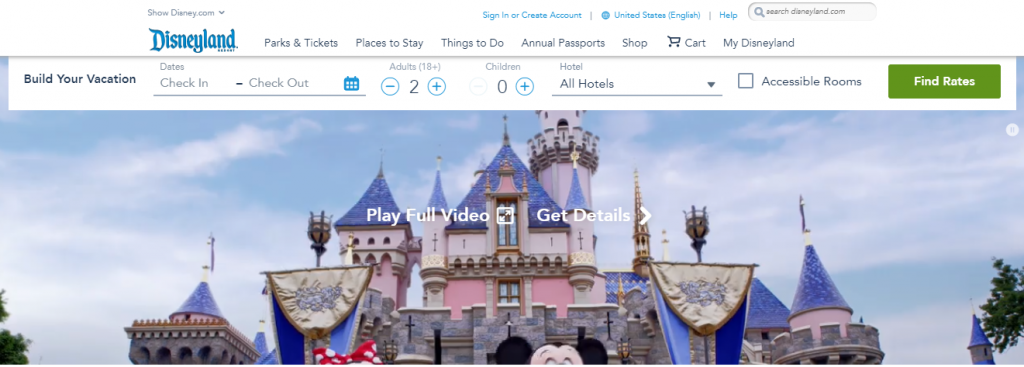Click Sign In or Create Account link
The height and width of the screenshot is (367, 1024).
coord(532,15)
